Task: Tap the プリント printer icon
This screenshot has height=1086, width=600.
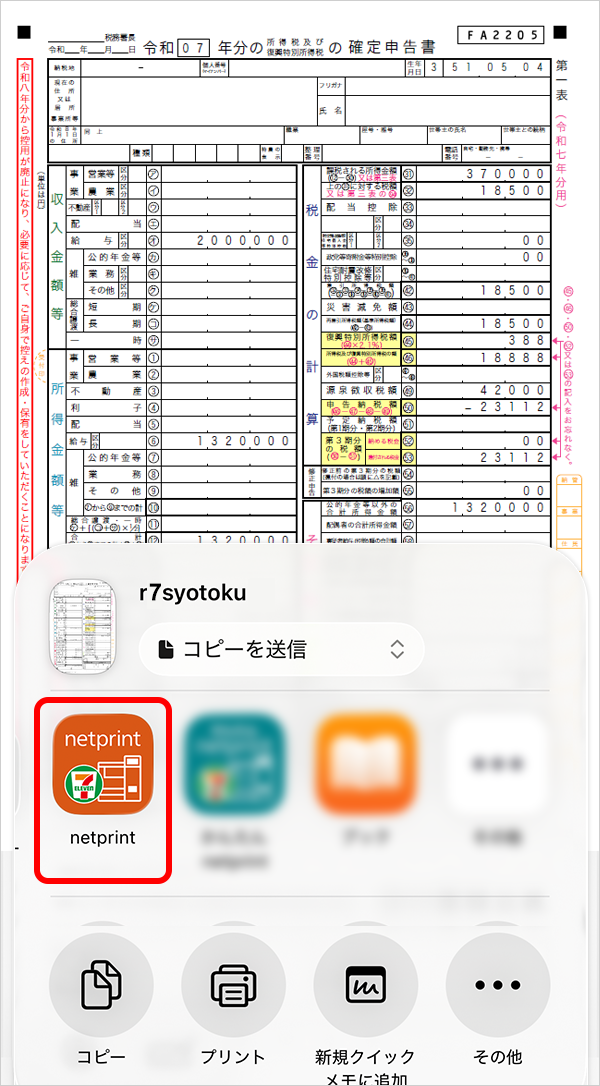Action: click(x=233, y=984)
